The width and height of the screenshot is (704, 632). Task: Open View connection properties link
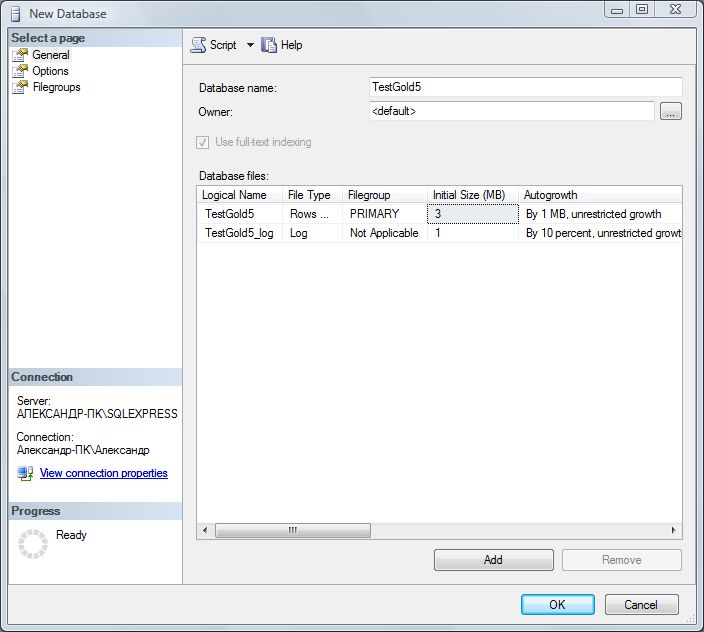pyautogui.click(x=103, y=473)
